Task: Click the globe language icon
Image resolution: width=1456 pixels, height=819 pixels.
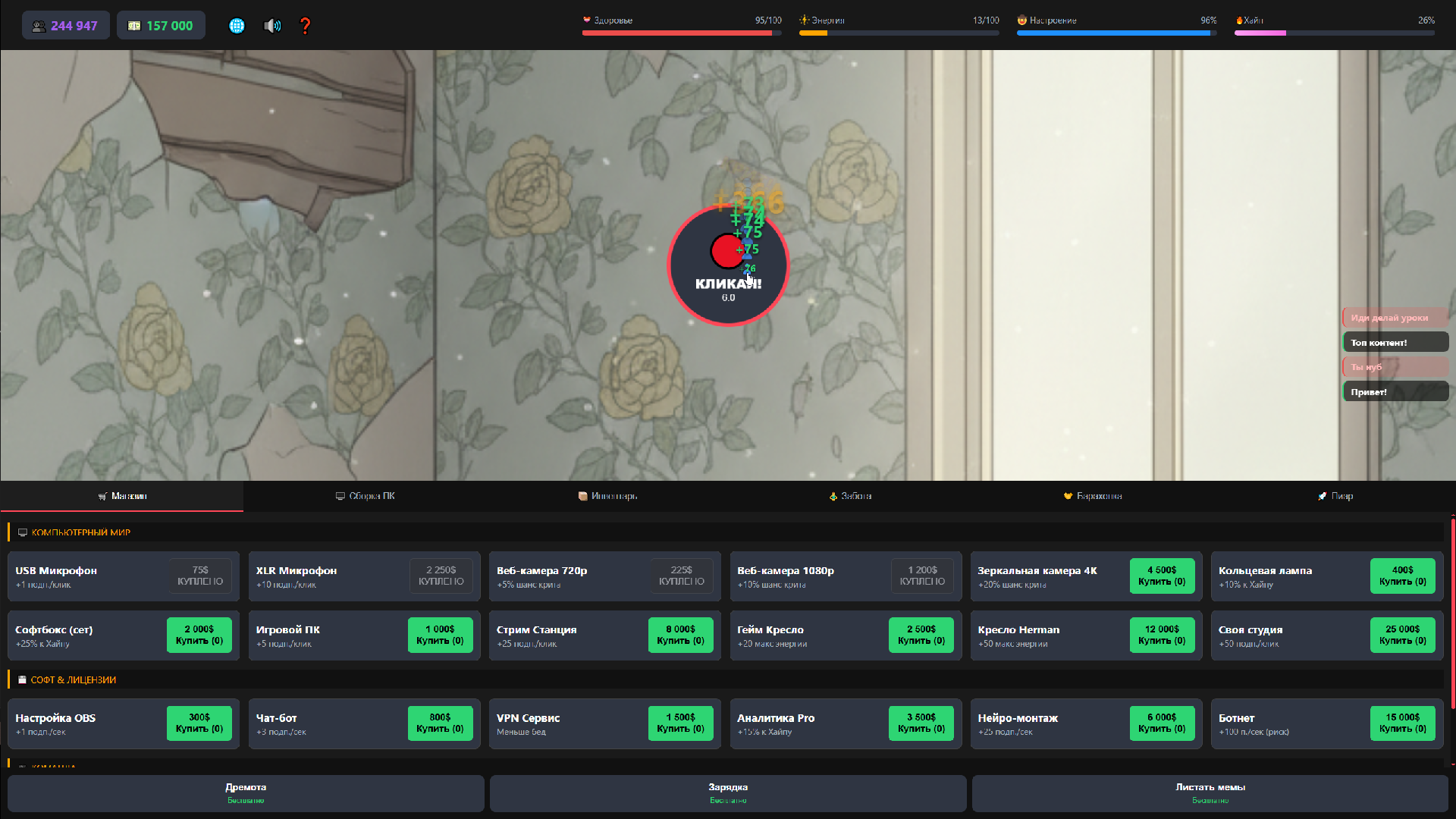Action: coord(237,25)
